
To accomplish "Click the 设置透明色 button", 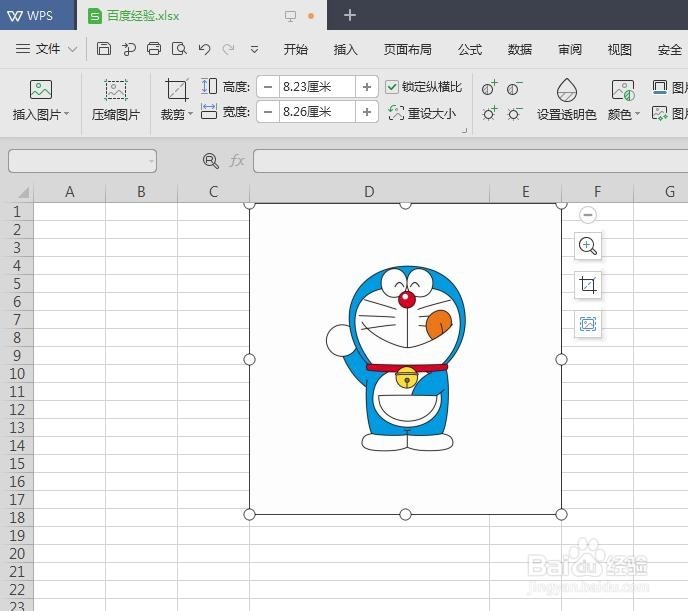I will click(566, 100).
